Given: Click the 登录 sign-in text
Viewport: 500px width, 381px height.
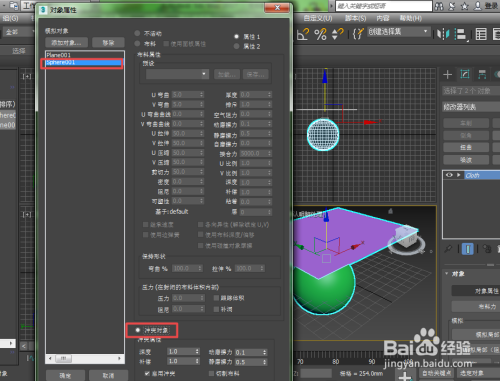Looking at the screenshot, I should click(491, 6).
